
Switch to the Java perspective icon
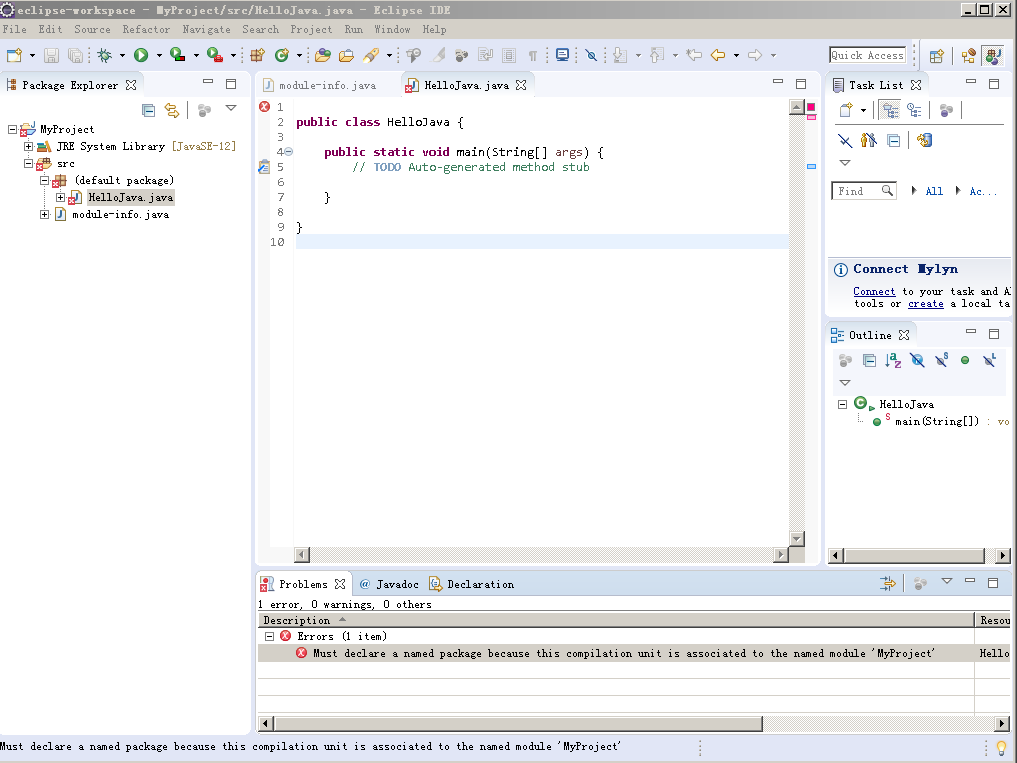pyautogui.click(x=993, y=56)
